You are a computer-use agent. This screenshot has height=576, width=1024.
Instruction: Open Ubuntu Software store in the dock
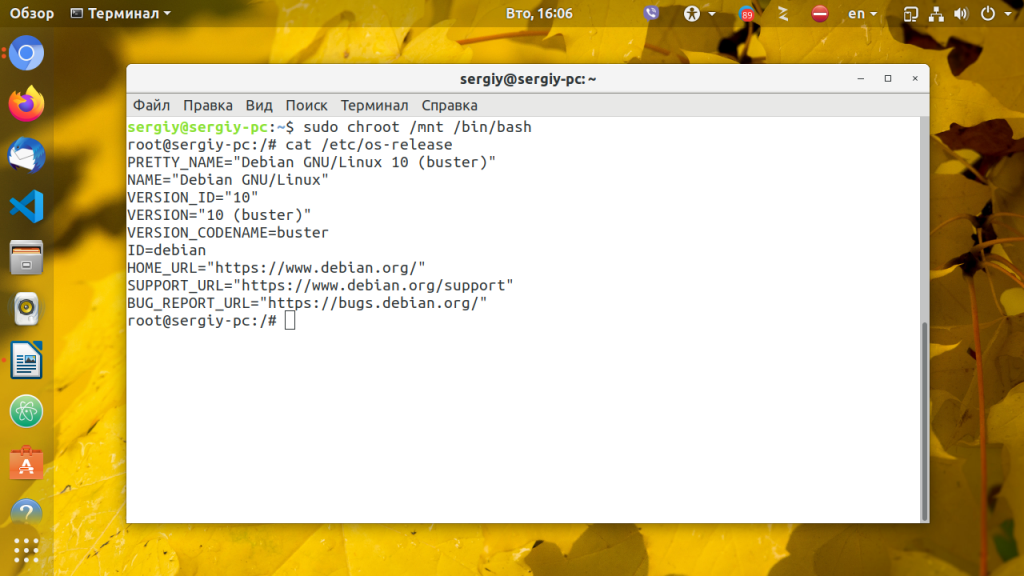[27, 463]
